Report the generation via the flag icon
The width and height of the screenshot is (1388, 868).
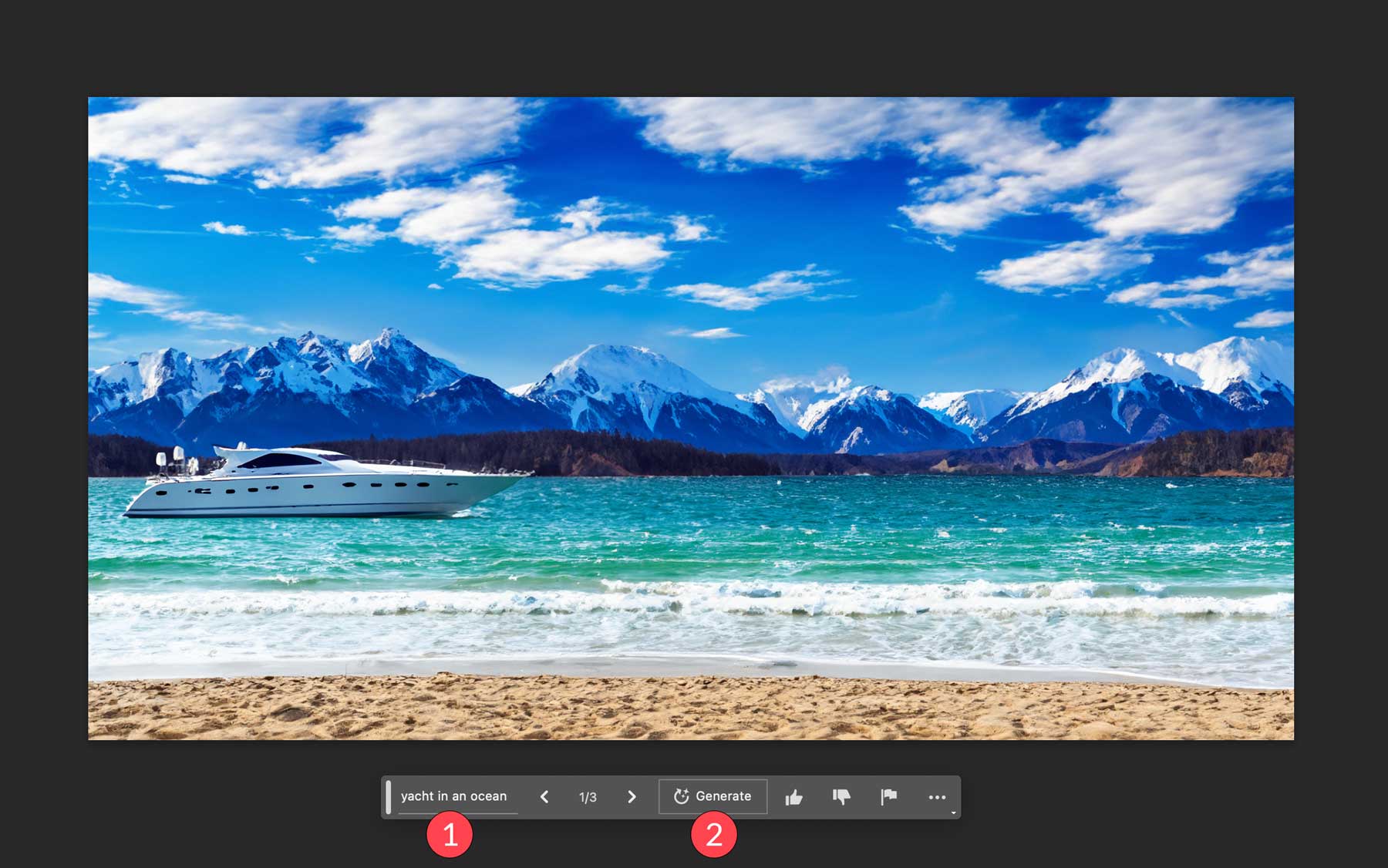click(890, 797)
